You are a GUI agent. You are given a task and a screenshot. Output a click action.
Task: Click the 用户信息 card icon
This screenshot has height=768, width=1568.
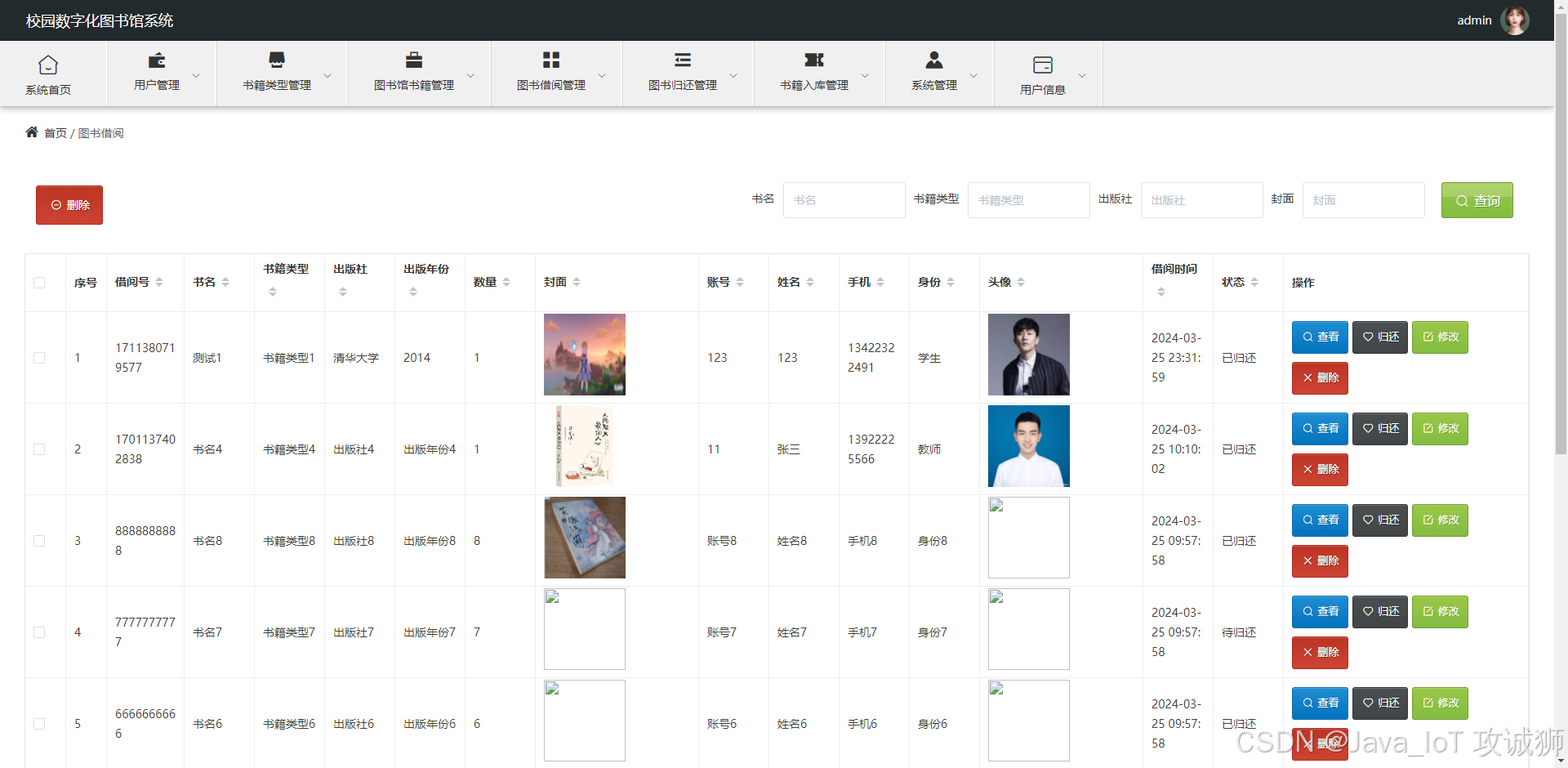click(1043, 65)
